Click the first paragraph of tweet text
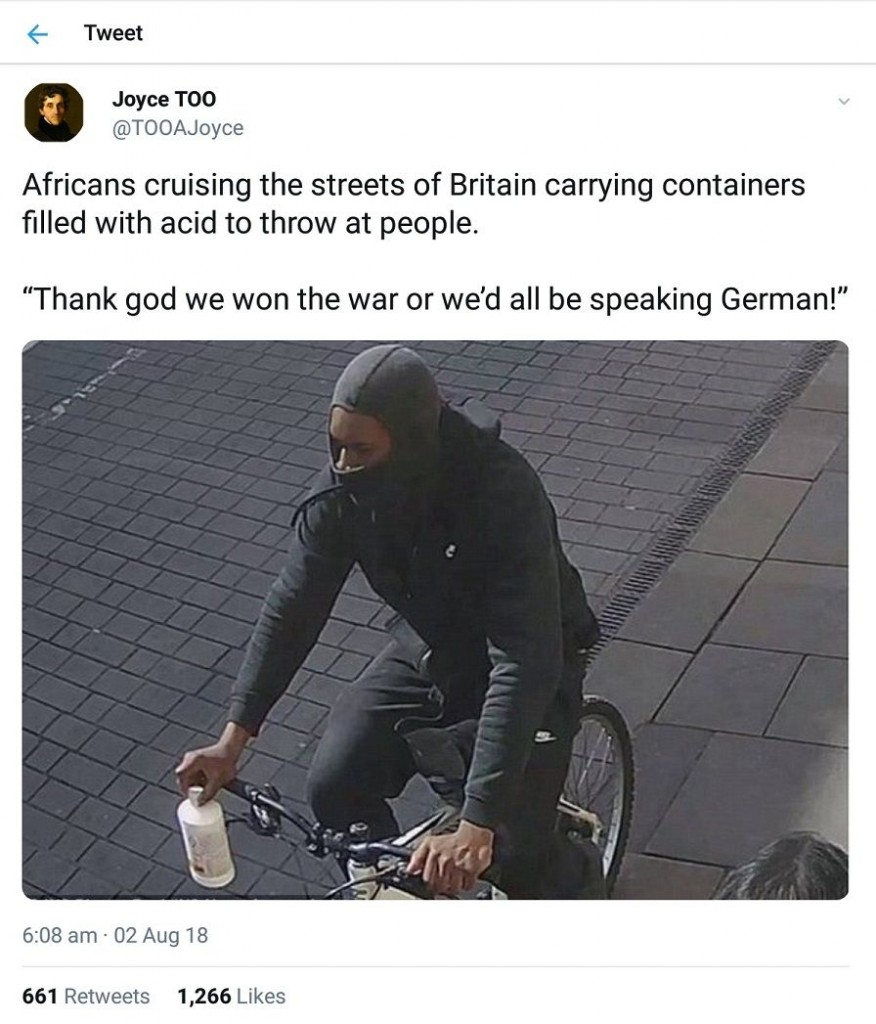The image size is (876, 1024). tap(414, 204)
